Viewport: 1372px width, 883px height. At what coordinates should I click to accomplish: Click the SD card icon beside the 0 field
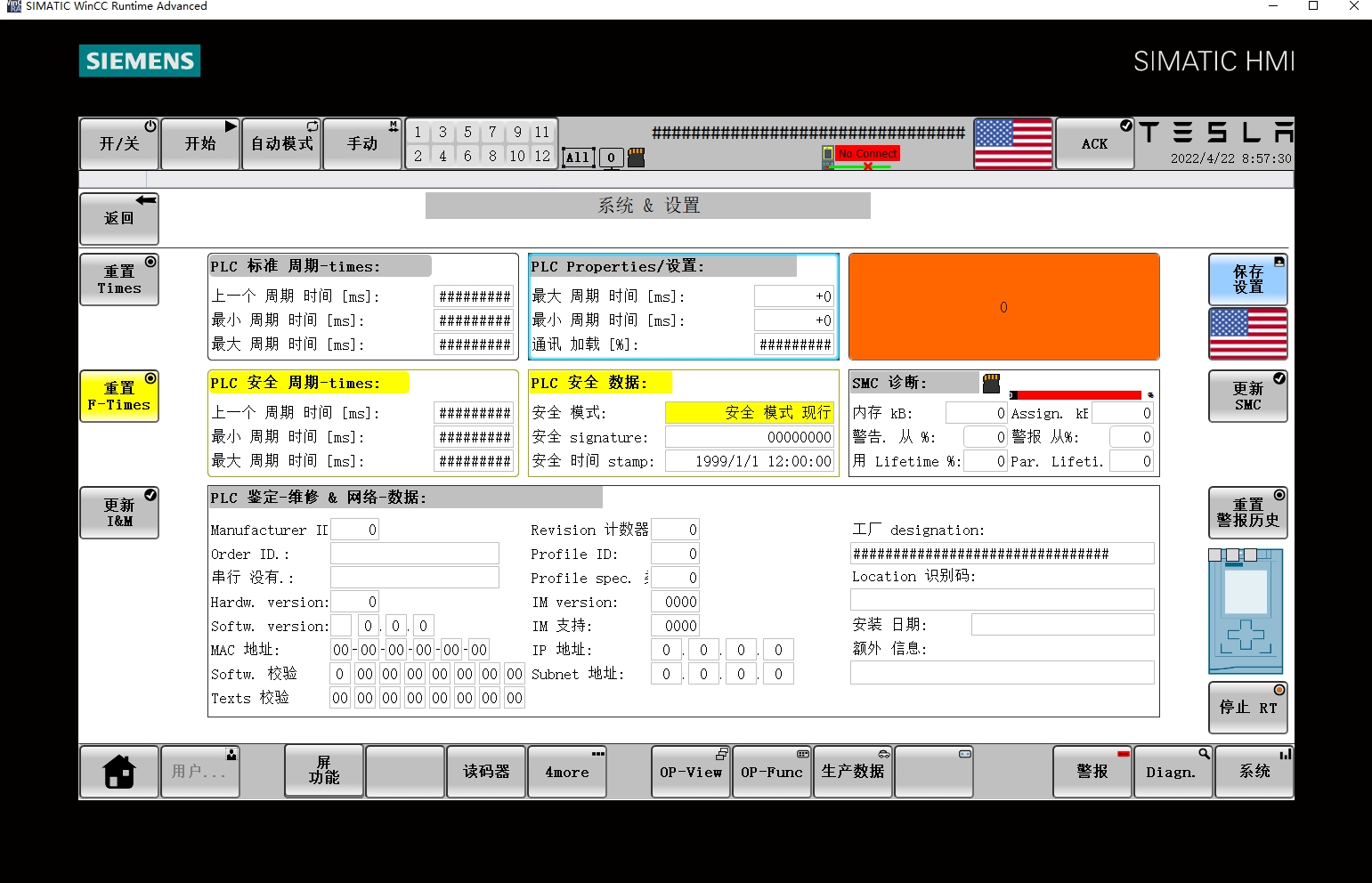tap(636, 158)
